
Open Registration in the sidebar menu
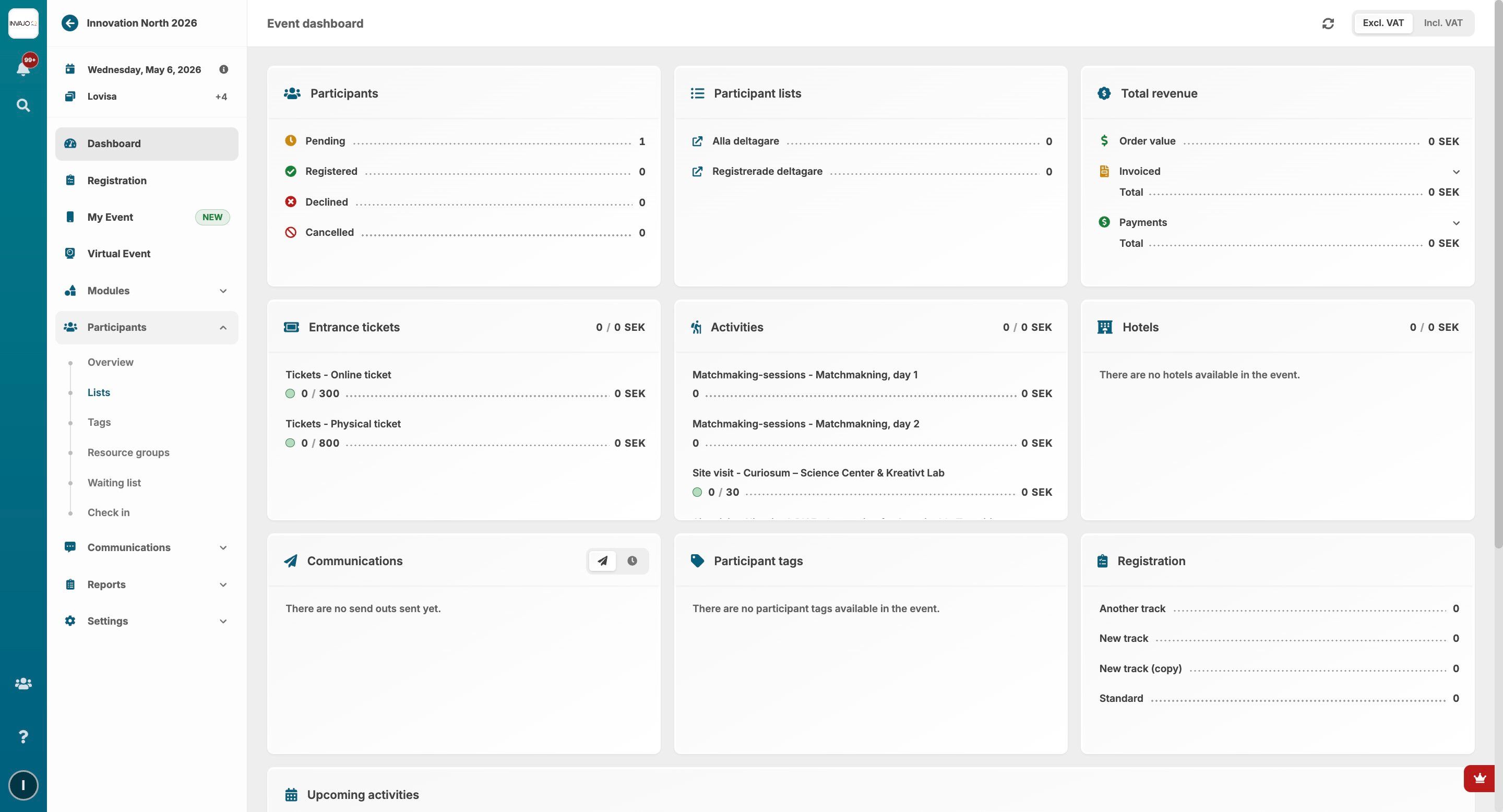[117, 181]
